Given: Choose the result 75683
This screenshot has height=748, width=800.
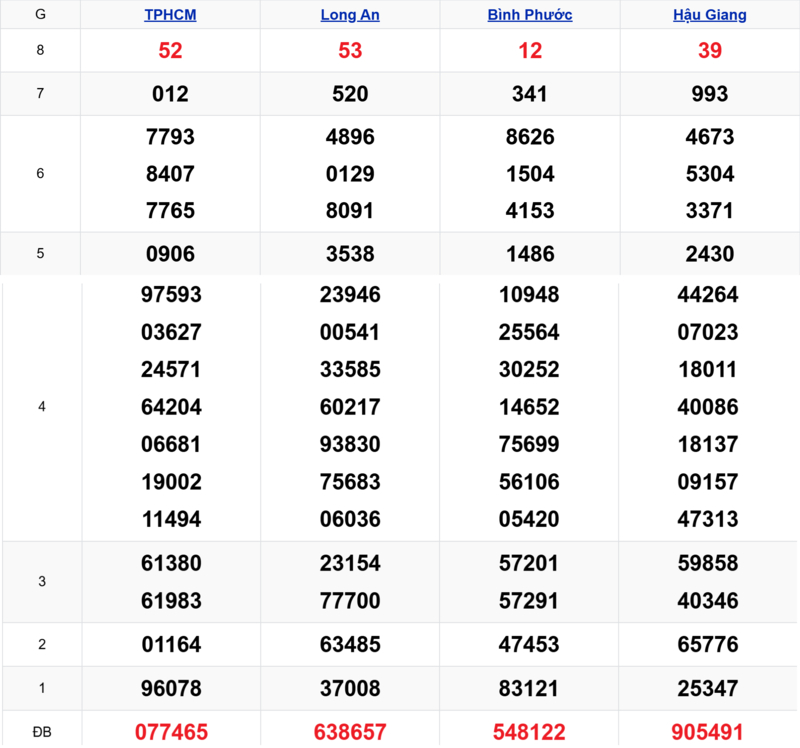Looking at the screenshot, I should (350, 482).
